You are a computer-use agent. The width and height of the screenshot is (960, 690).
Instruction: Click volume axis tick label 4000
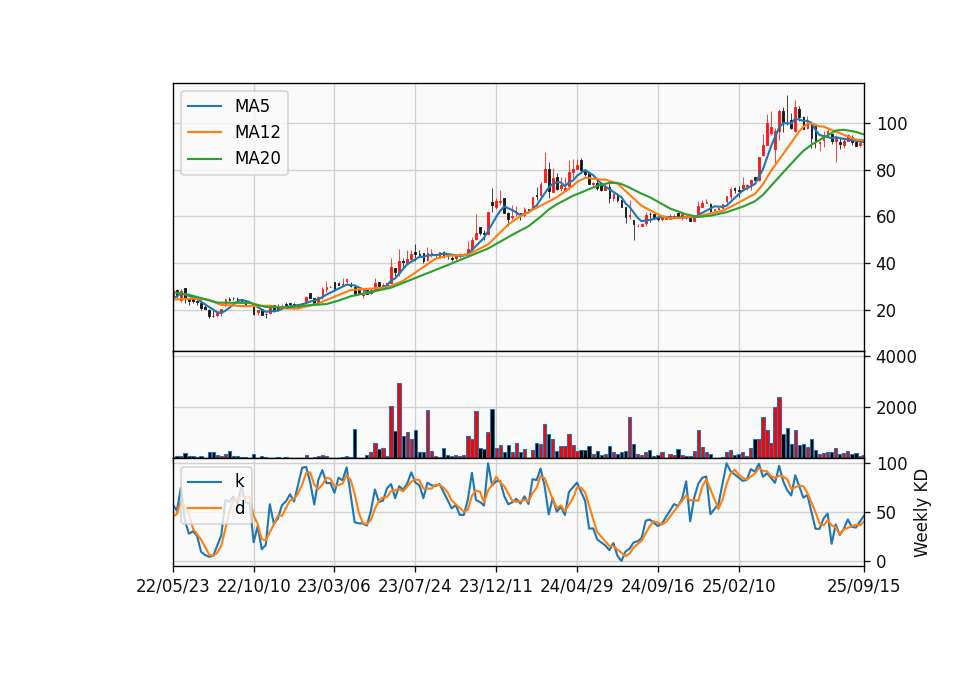896,356
